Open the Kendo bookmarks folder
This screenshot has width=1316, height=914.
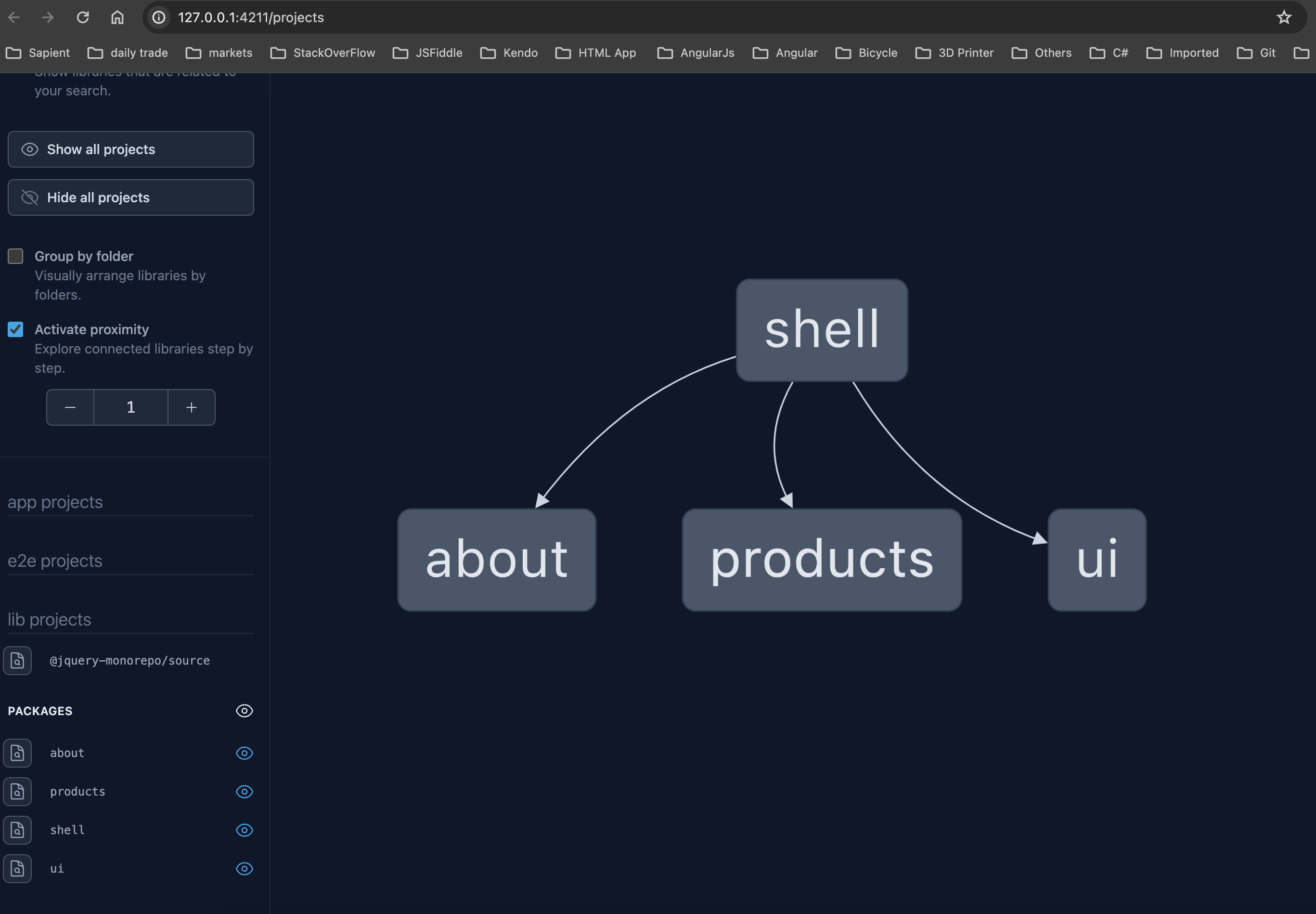pyautogui.click(x=509, y=52)
